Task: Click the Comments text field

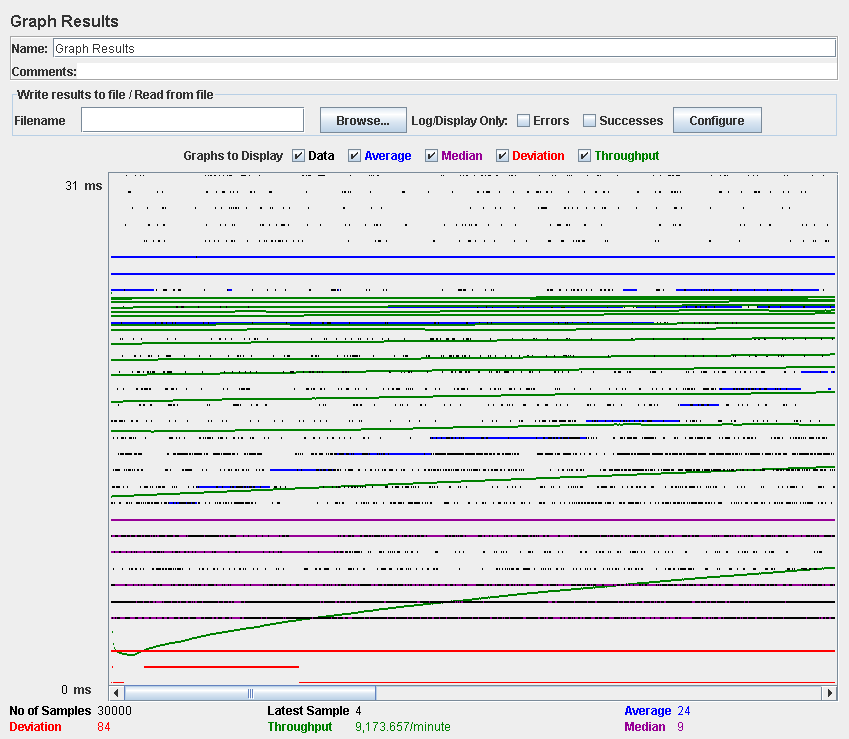Action: tap(456, 71)
